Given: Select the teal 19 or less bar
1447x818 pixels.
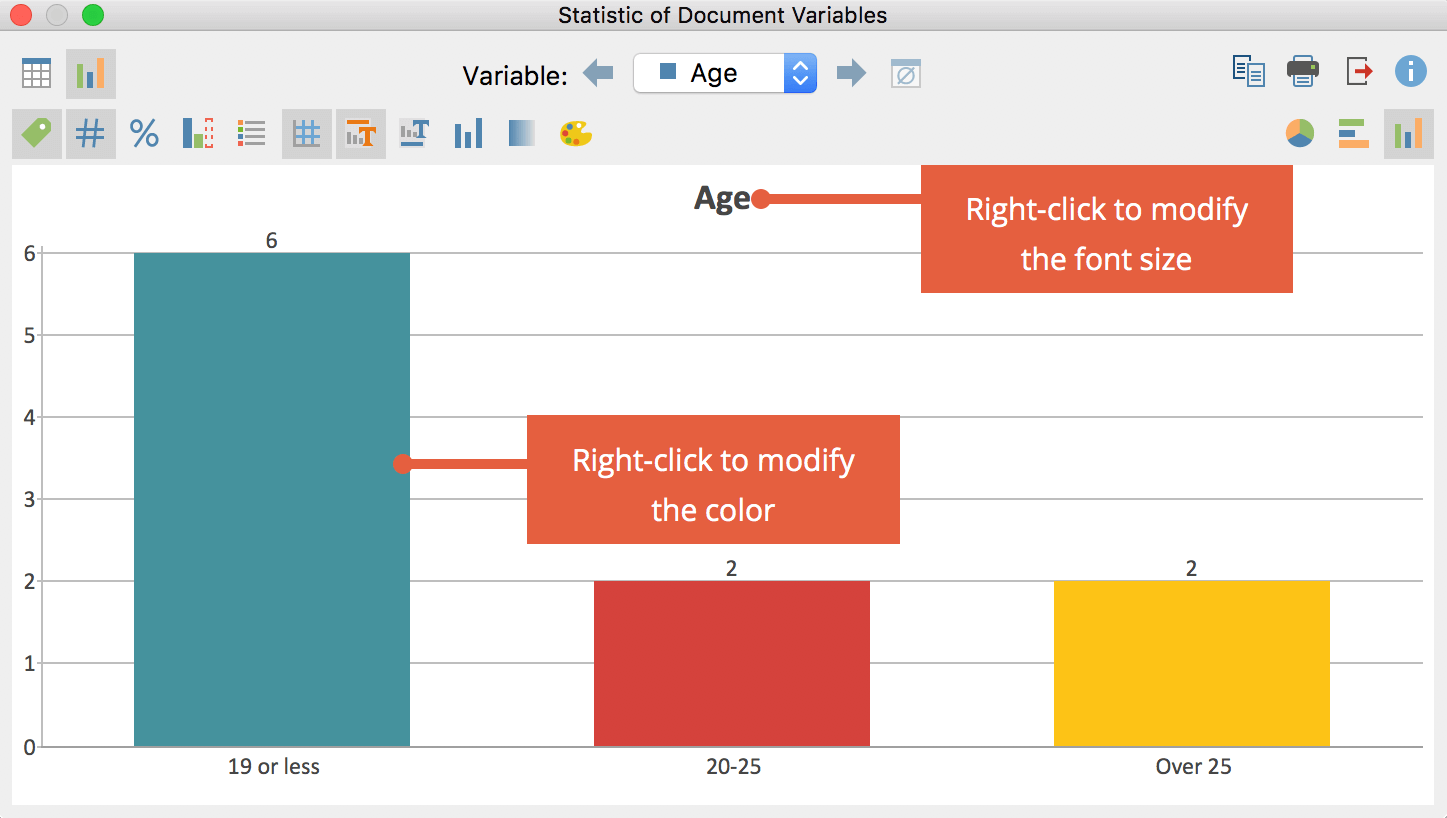Looking at the screenshot, I should pos(272,499).
